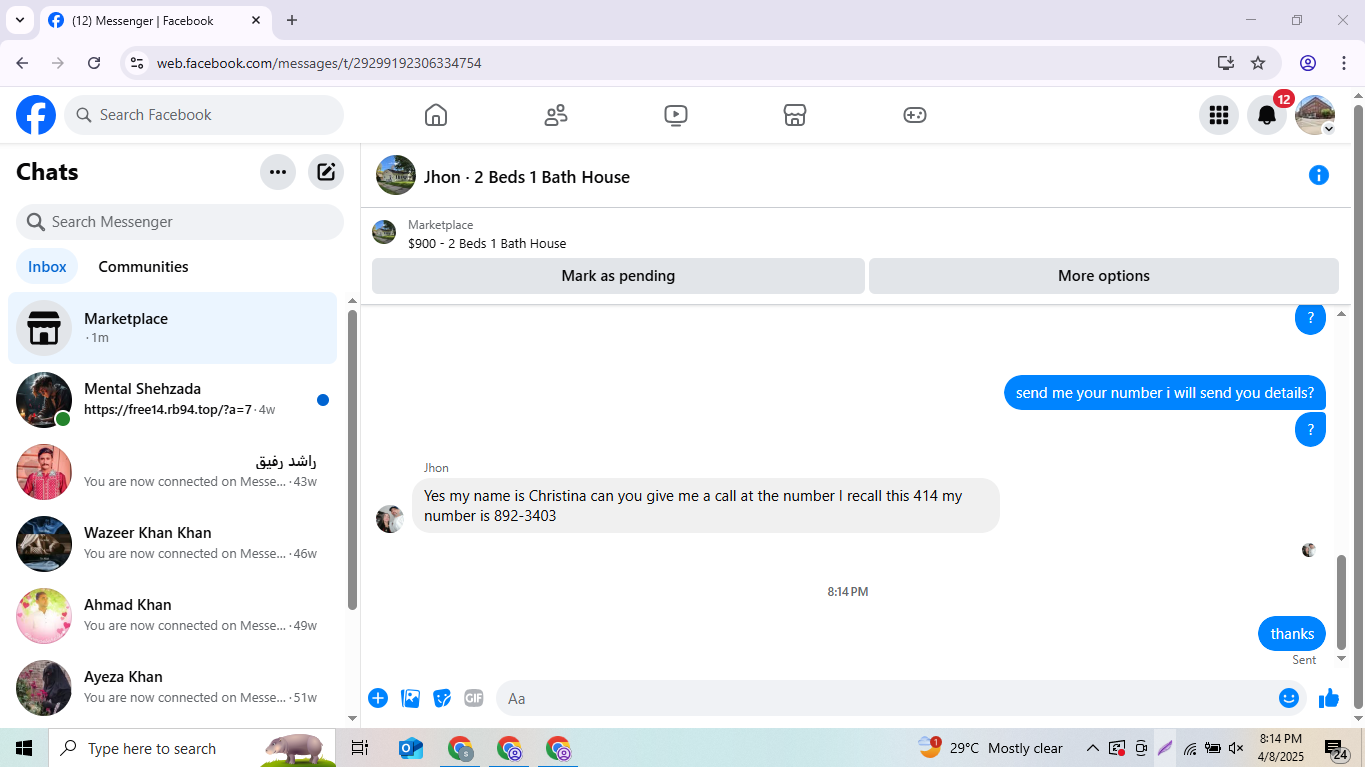Reload the page with refresh icon
The width and height of the screenshot is (1365, 767).
[x=94, y=63]
